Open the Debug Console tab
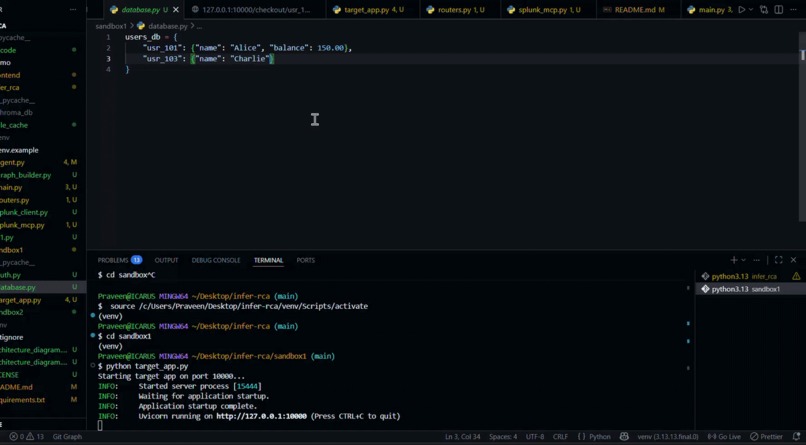 216,260
